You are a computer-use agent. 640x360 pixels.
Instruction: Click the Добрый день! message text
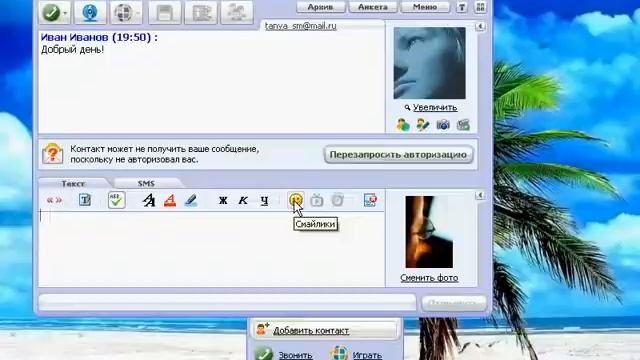73,50
